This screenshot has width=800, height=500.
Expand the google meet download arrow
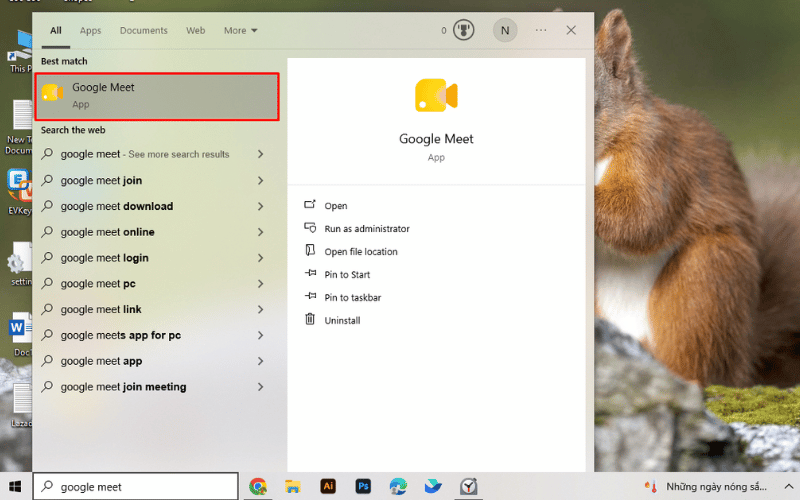click(x=261, y=206)
